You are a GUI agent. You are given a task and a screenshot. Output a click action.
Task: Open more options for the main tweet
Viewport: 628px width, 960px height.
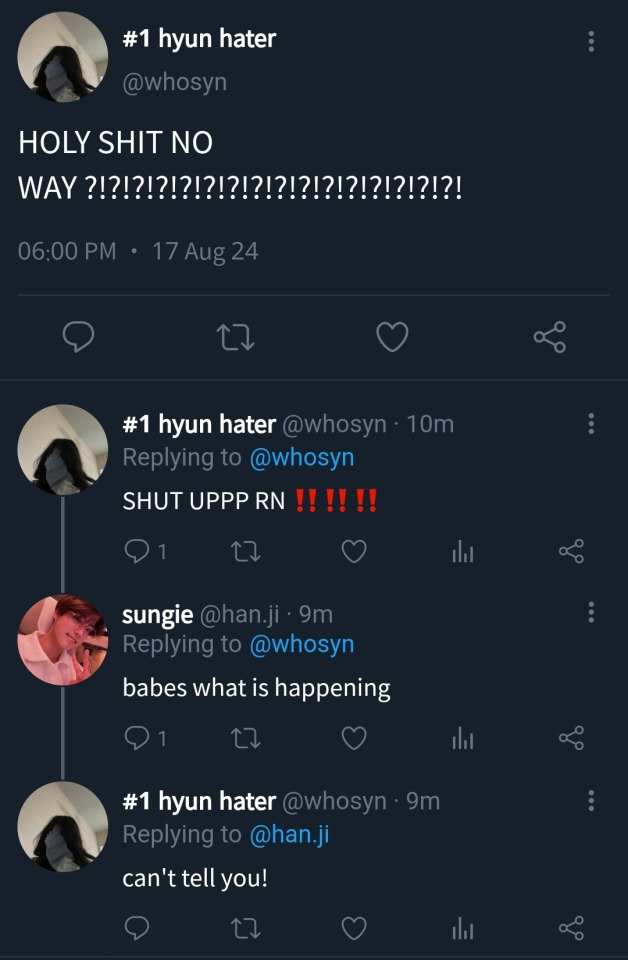tap(591, 41)
